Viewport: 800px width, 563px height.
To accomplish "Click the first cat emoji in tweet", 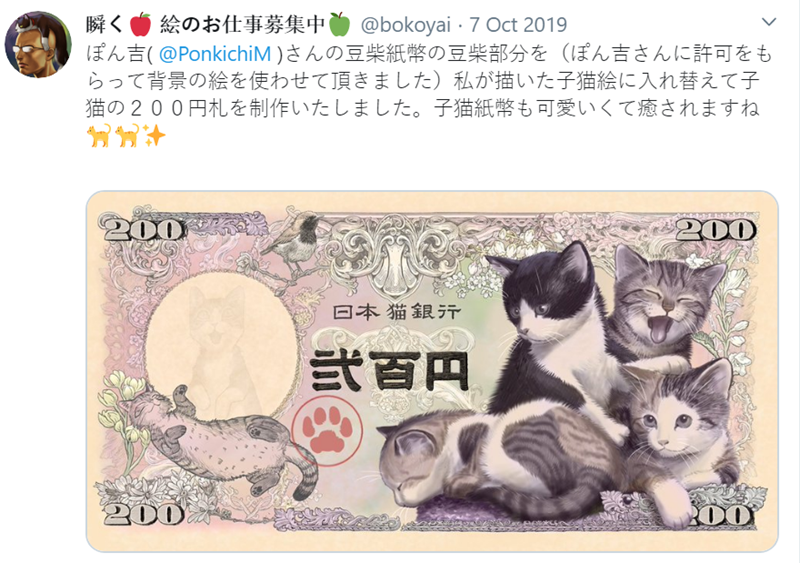I will click(x=99, y=135).
